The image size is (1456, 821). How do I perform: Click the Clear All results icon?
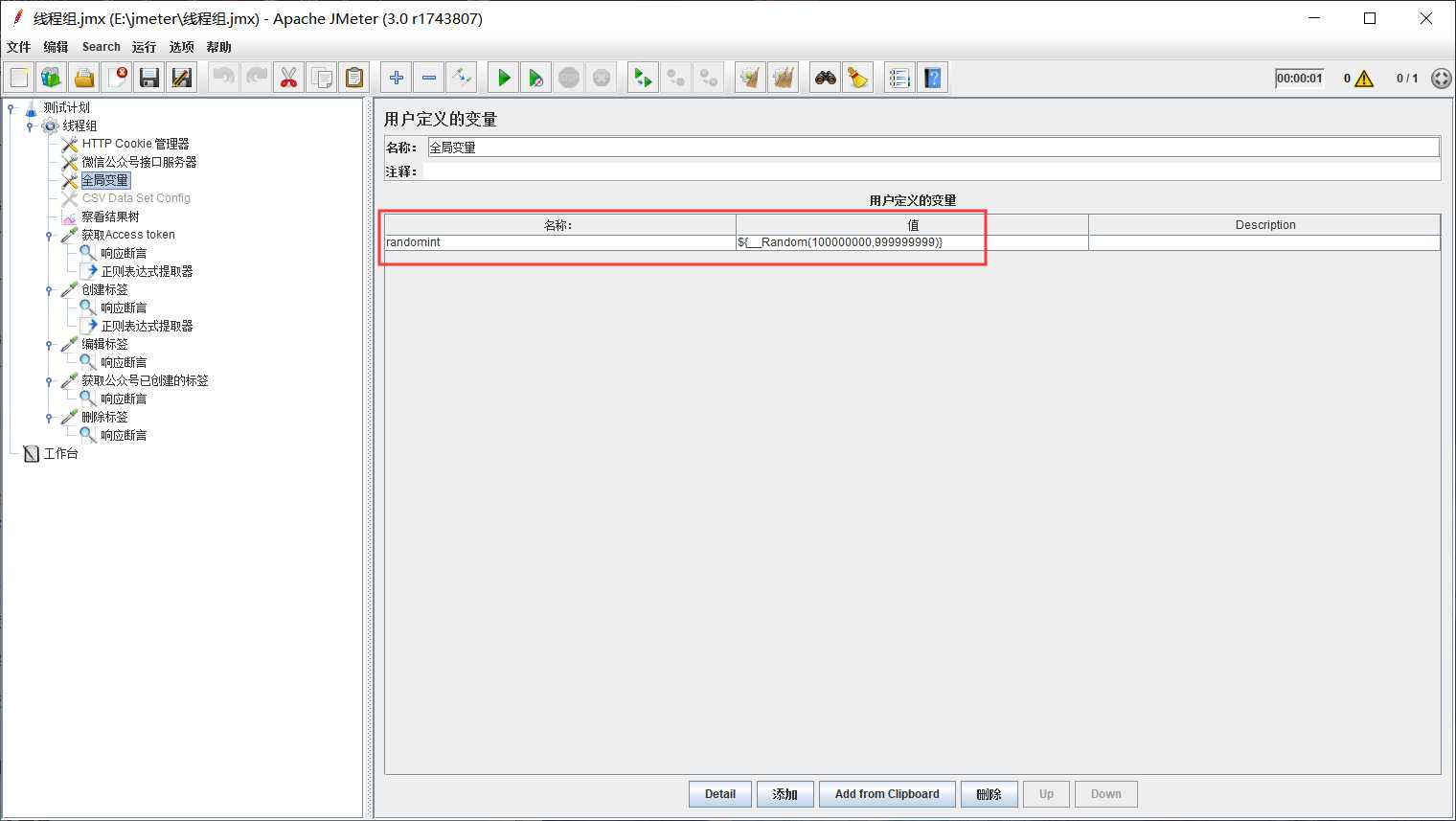784,78
